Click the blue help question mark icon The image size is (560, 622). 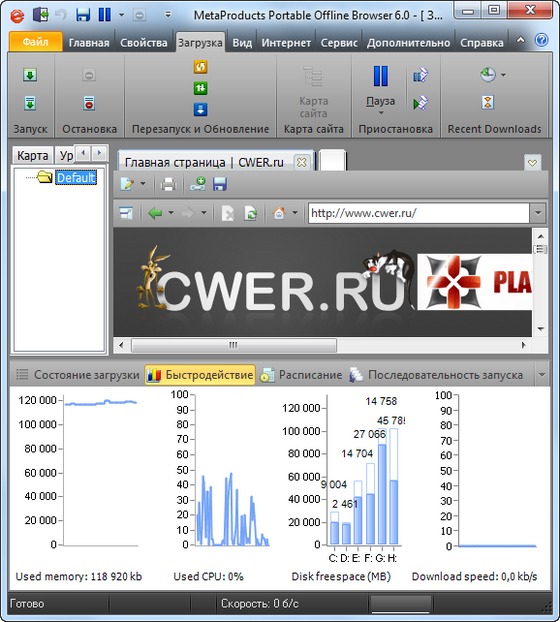541,40
